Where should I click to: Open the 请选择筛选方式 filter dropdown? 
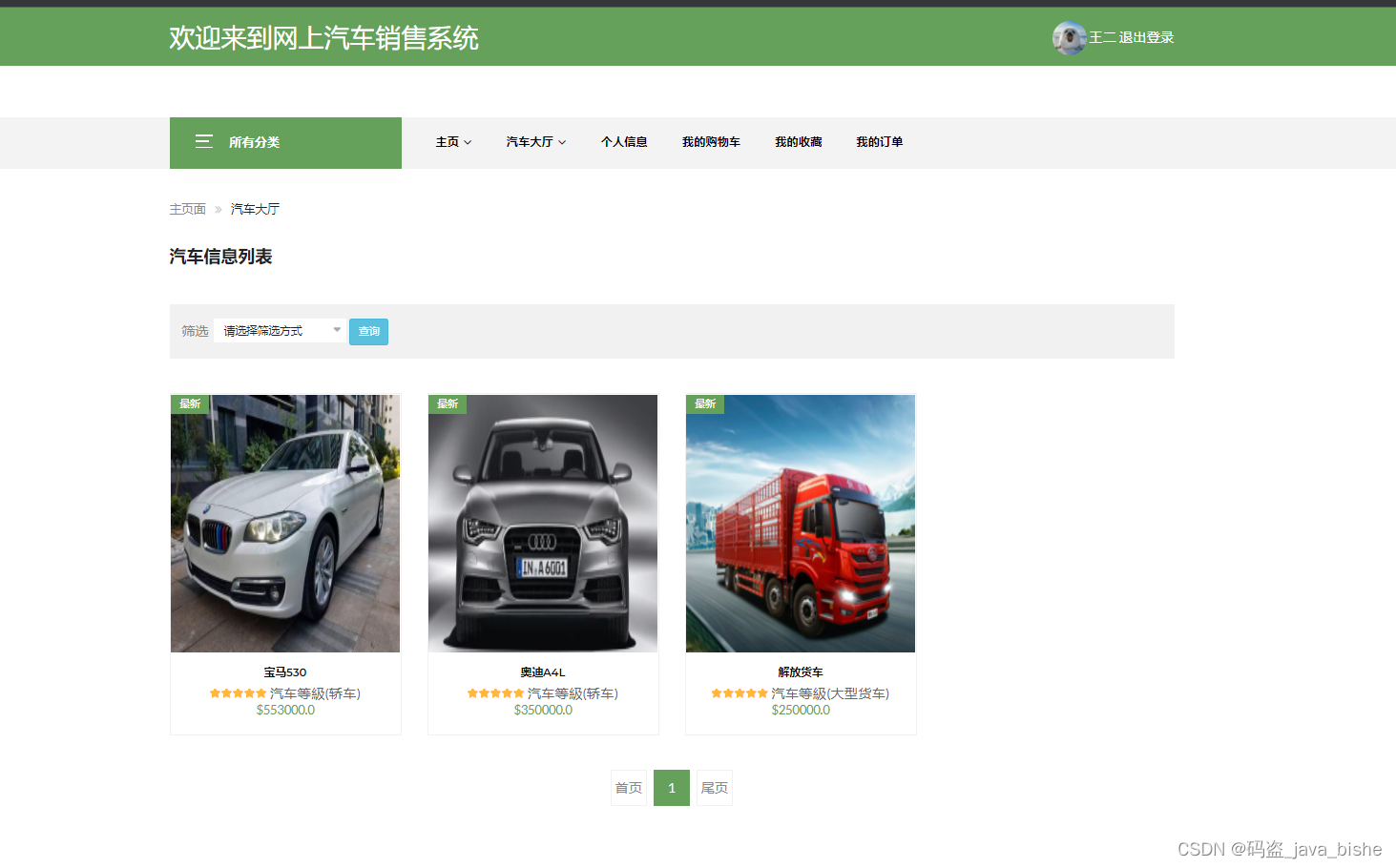(x=281, y=331)
